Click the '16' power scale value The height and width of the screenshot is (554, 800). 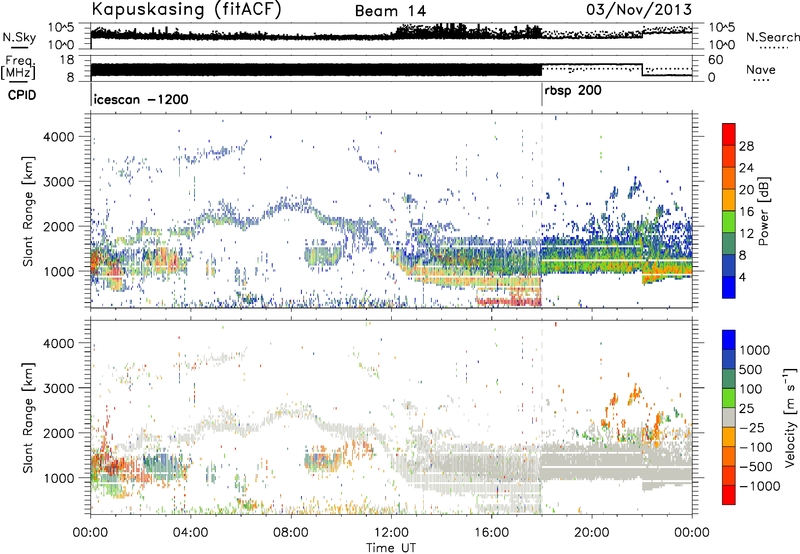[746, 212]
